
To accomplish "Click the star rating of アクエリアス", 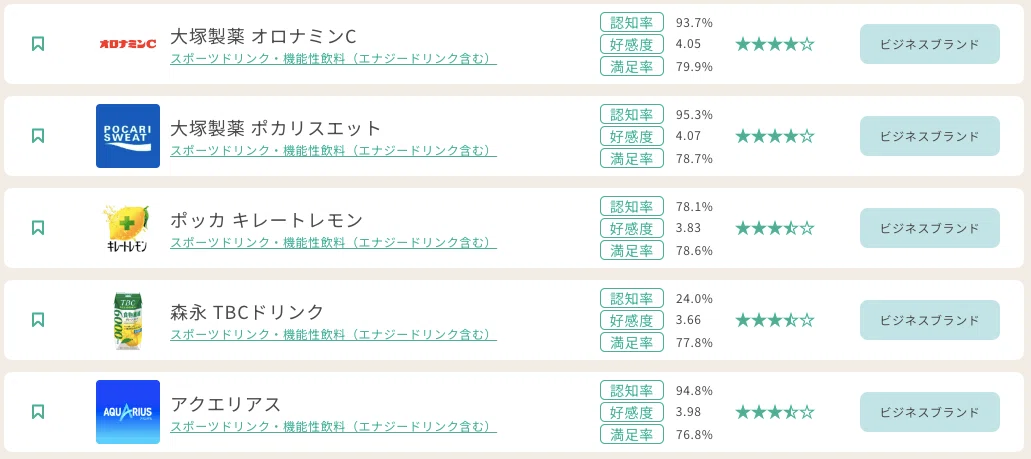I will (x=775, y=412).
